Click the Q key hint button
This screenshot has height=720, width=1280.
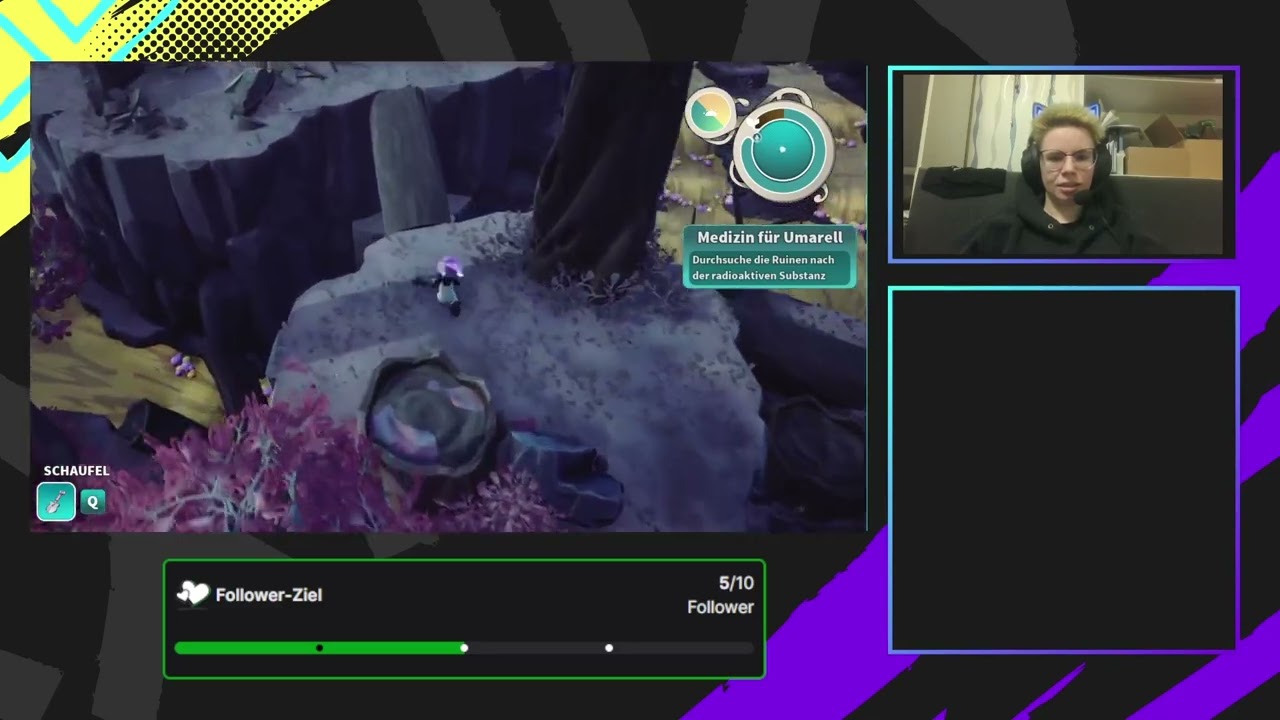tap(93, 502)
